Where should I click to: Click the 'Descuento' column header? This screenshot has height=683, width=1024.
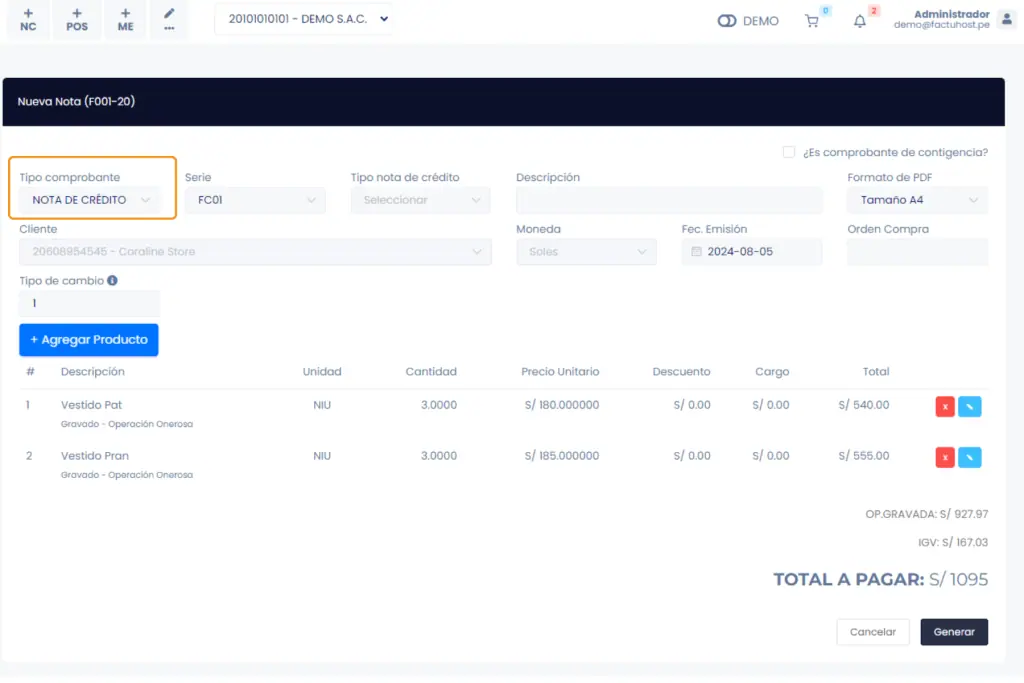[681, 372]
